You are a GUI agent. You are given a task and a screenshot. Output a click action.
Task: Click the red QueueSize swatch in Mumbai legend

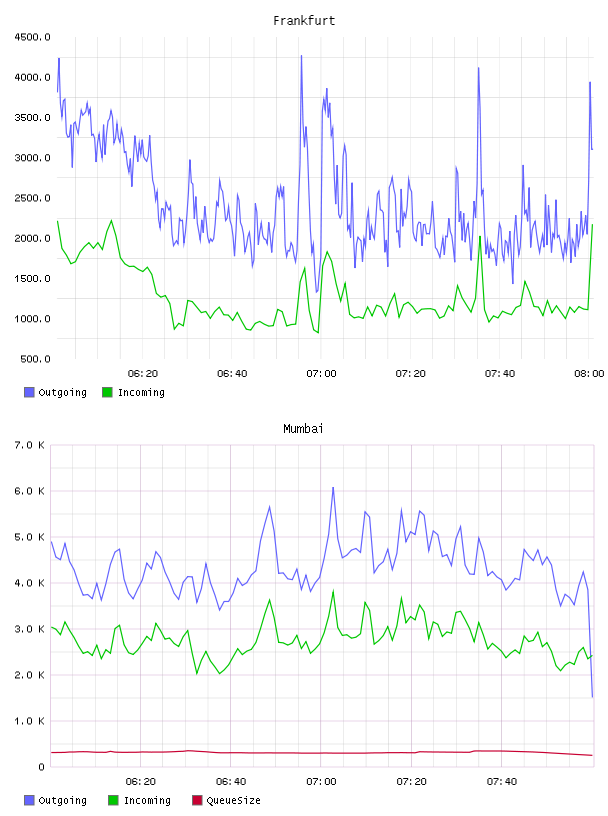pyautogui.click(x=197, y=800)
